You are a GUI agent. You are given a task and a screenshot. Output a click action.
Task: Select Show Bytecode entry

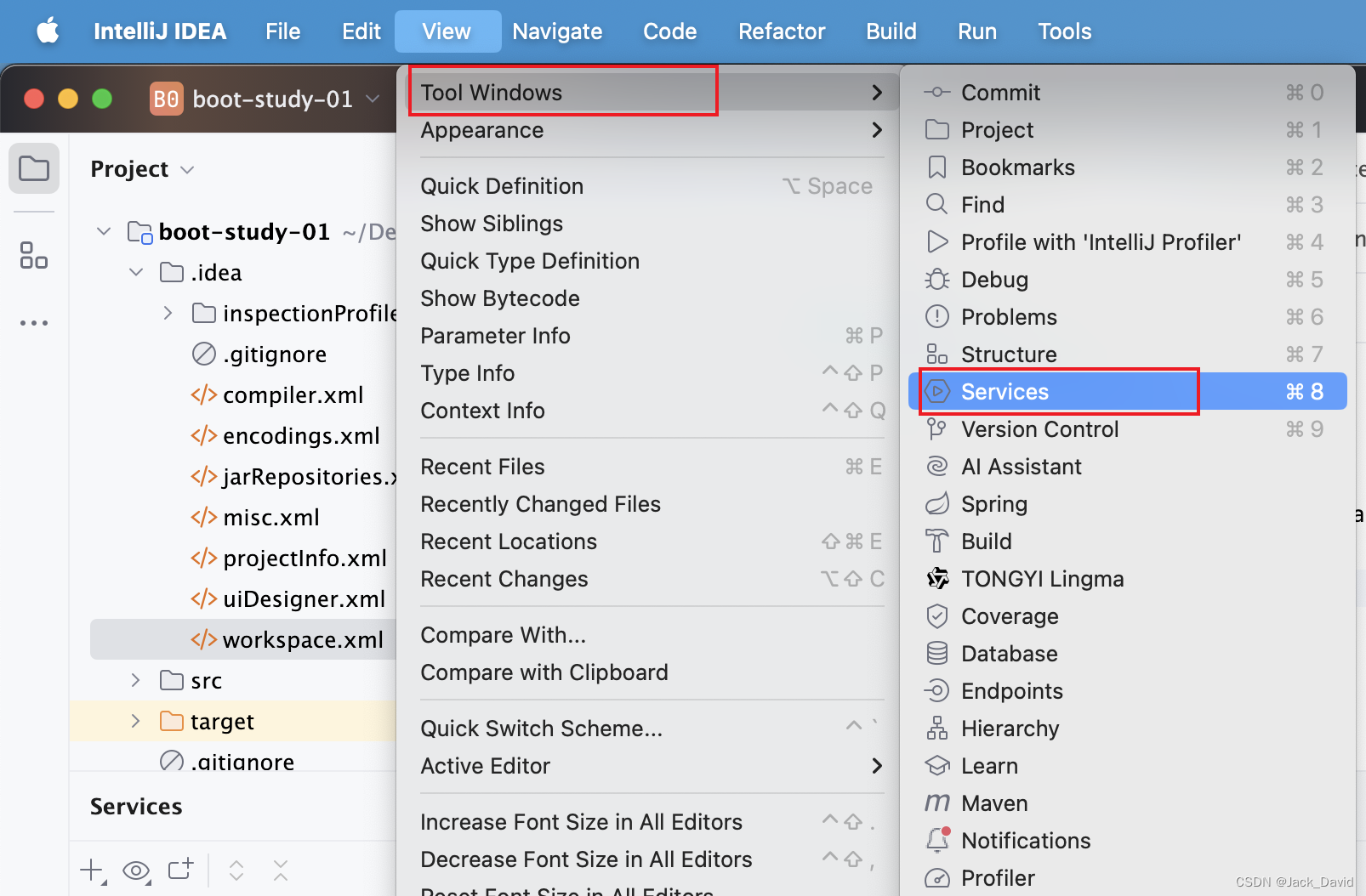[652, 298]
